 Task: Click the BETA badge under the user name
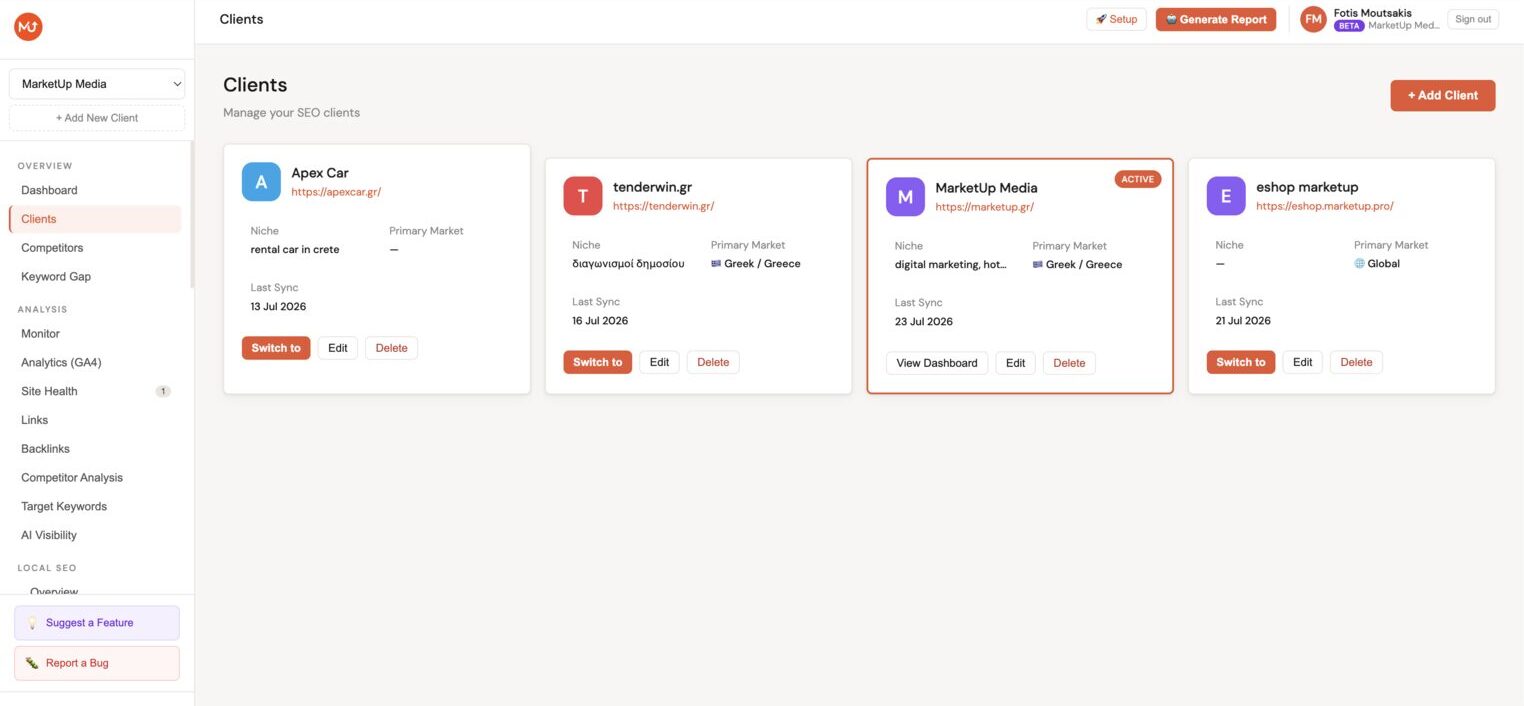(1349, 26)
